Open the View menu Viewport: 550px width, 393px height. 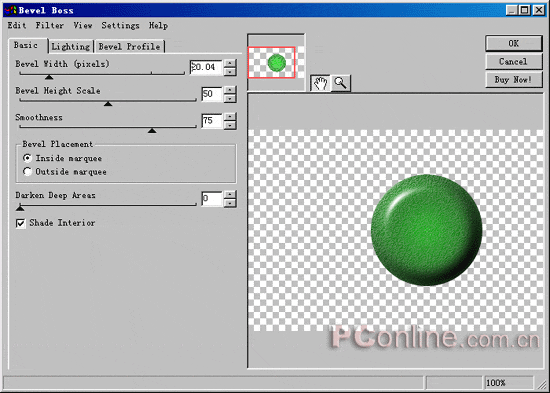point(83,26)
